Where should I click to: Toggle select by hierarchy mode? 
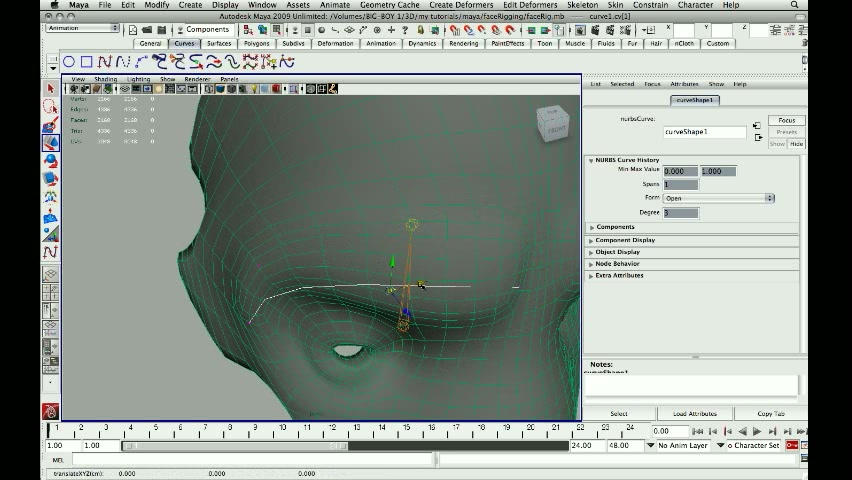(x=248, y=30)
